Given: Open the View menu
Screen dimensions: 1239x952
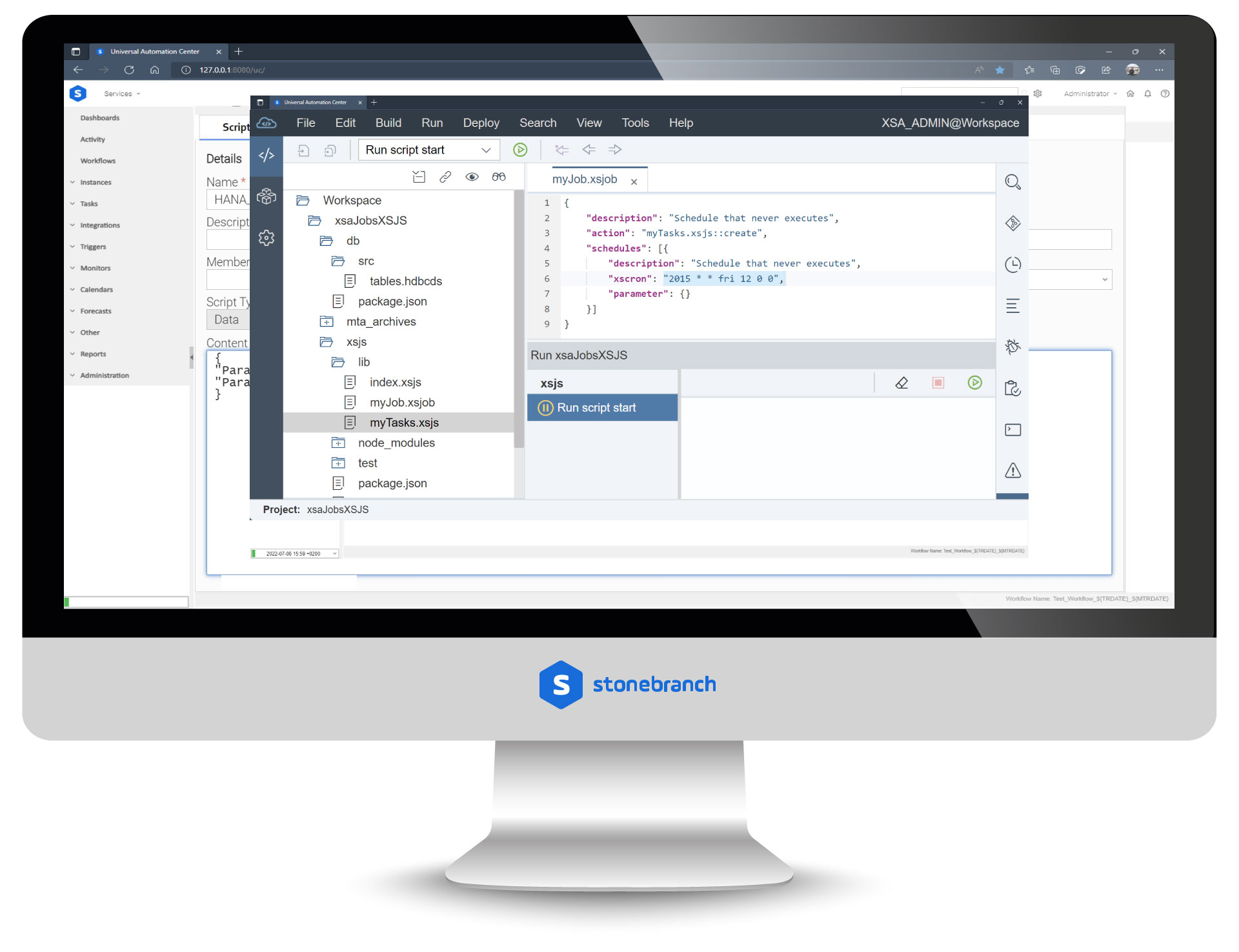Looking at the screenshot, I should pos(589,123).
